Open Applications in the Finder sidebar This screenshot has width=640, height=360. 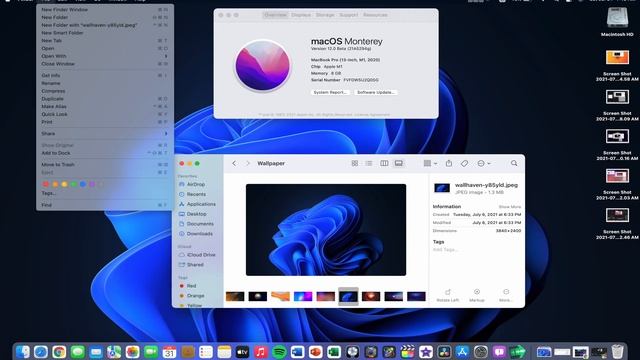click(x=197, y=204)
